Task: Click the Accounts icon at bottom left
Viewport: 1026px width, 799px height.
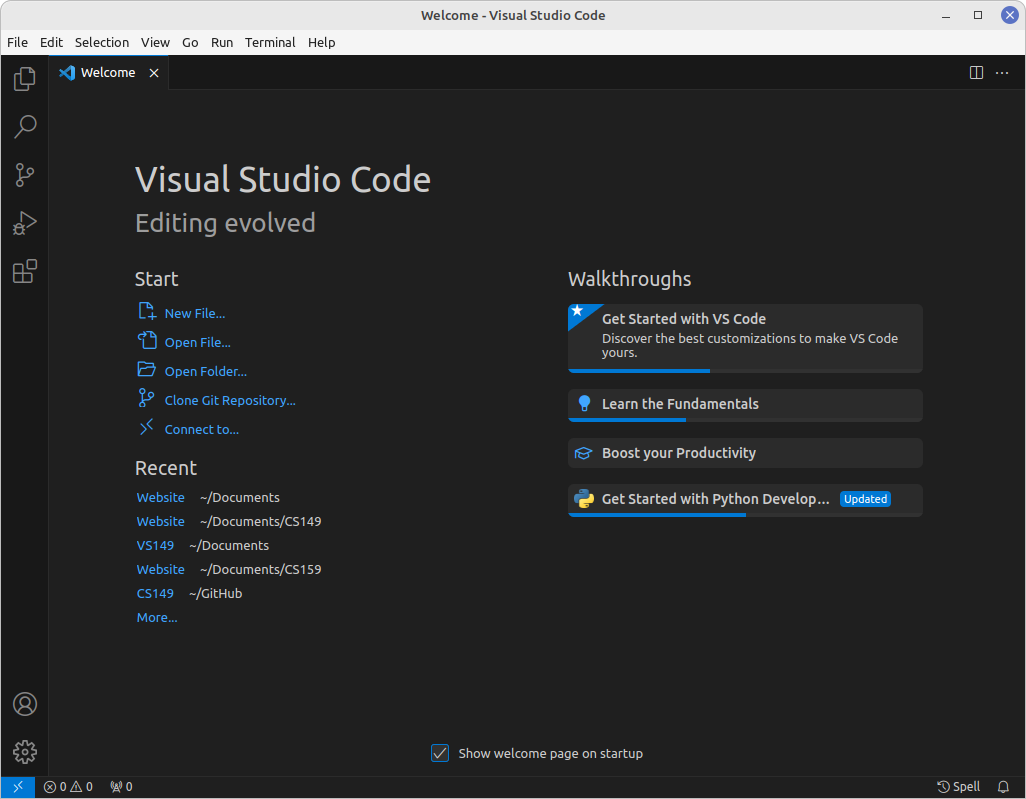Action: [x=24, y=704]
